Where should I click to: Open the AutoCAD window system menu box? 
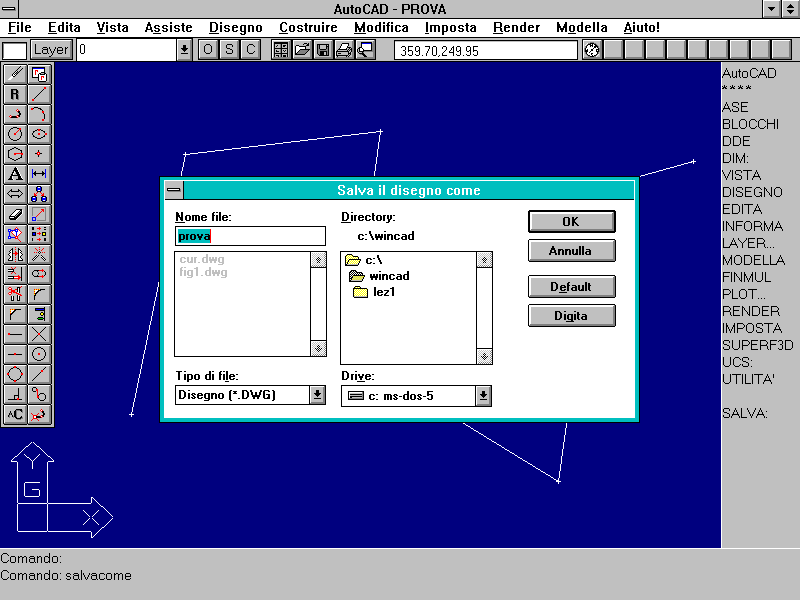[9, 9]
